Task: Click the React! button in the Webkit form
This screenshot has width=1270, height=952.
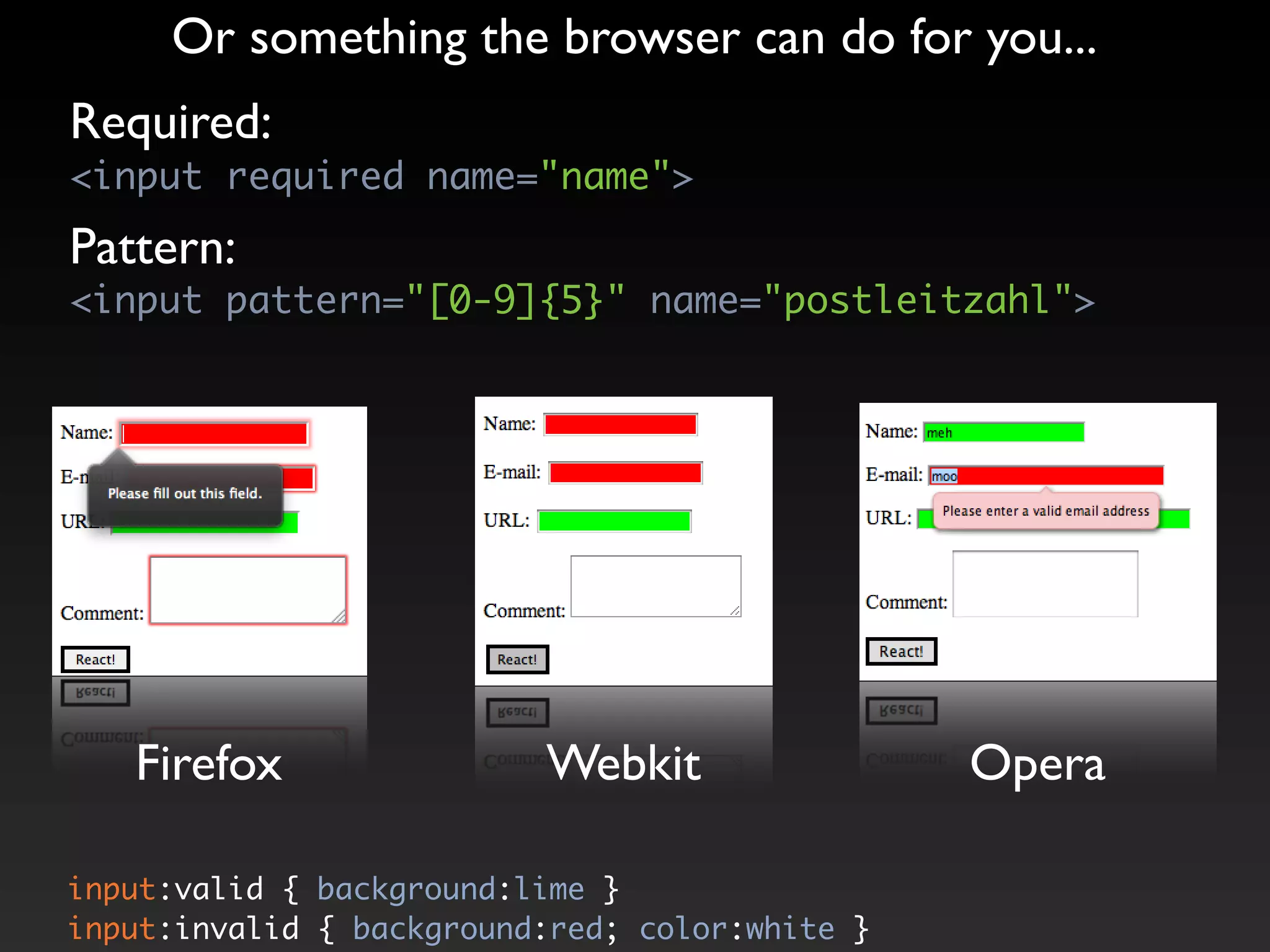Action: point(518,659)
